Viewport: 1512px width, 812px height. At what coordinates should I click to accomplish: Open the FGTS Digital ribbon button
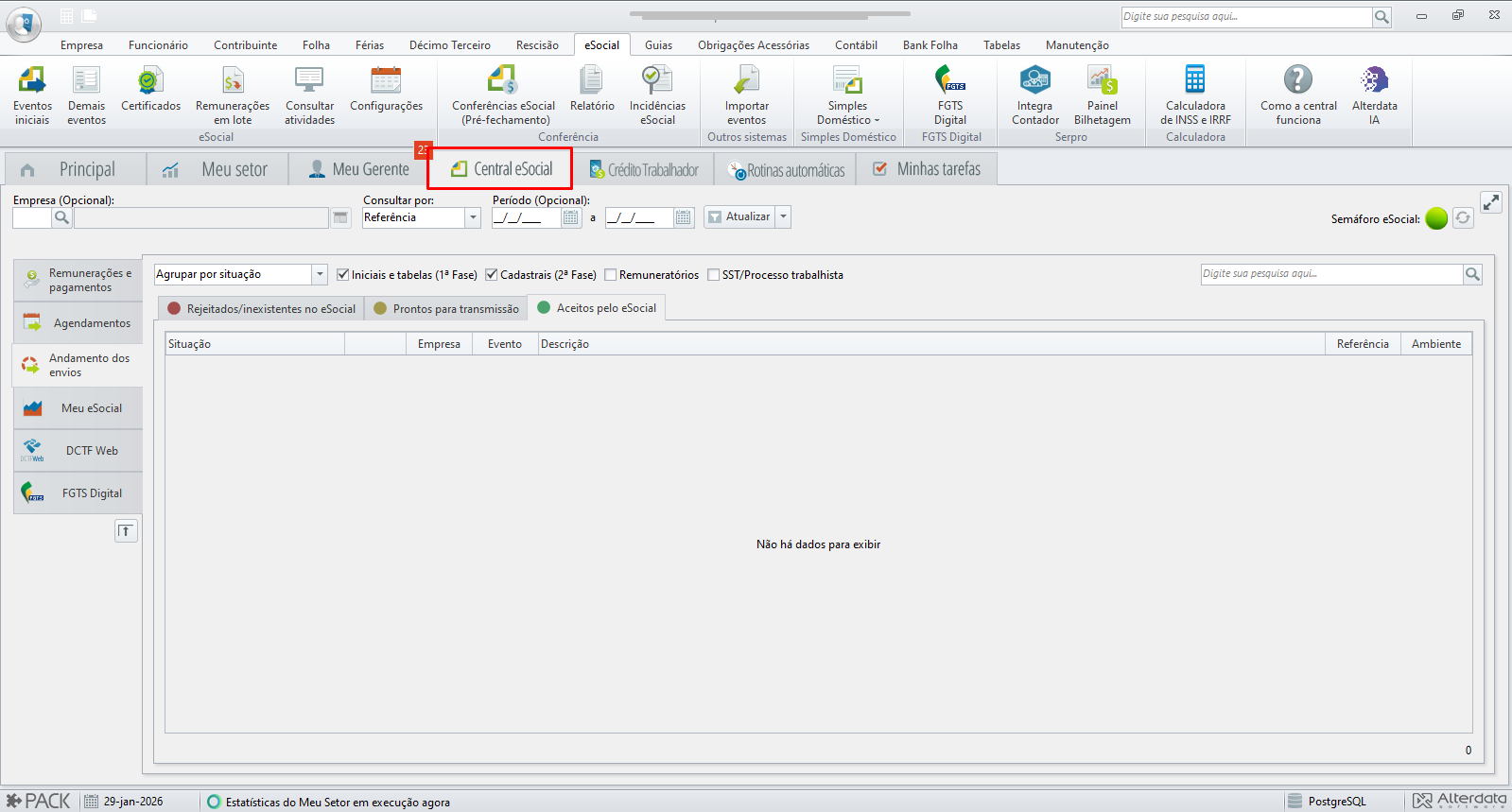pyautogui.click(x=950, y=95)
